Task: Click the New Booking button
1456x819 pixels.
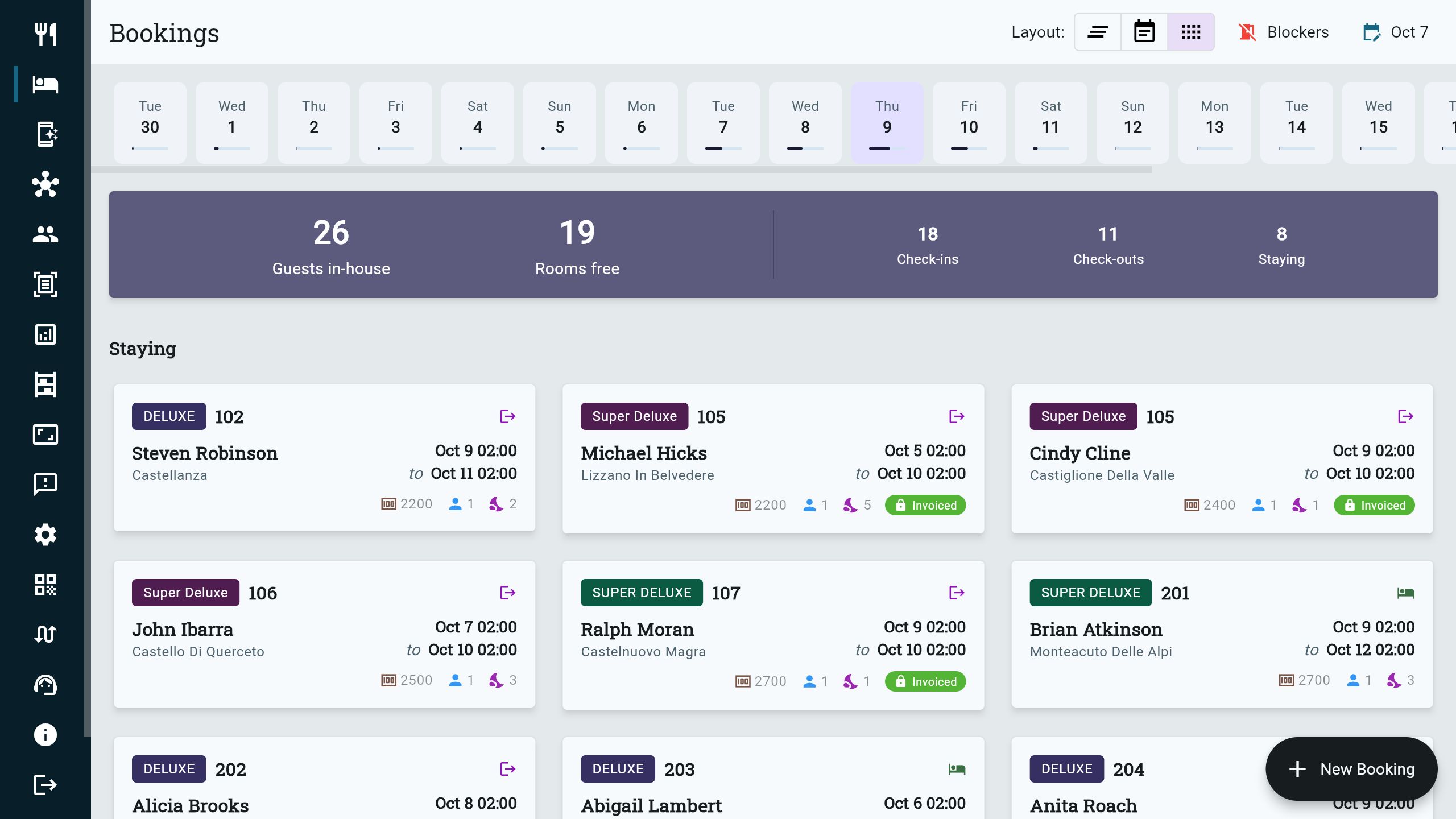Action: [1352, 769]
